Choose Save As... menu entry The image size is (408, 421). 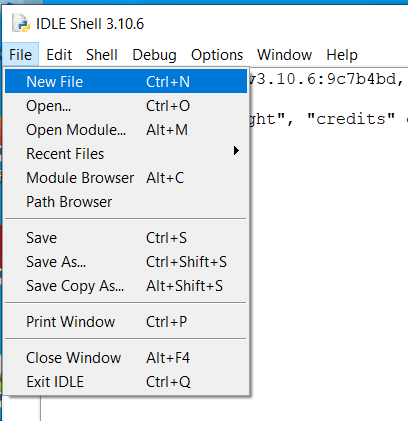coord(126,262)
